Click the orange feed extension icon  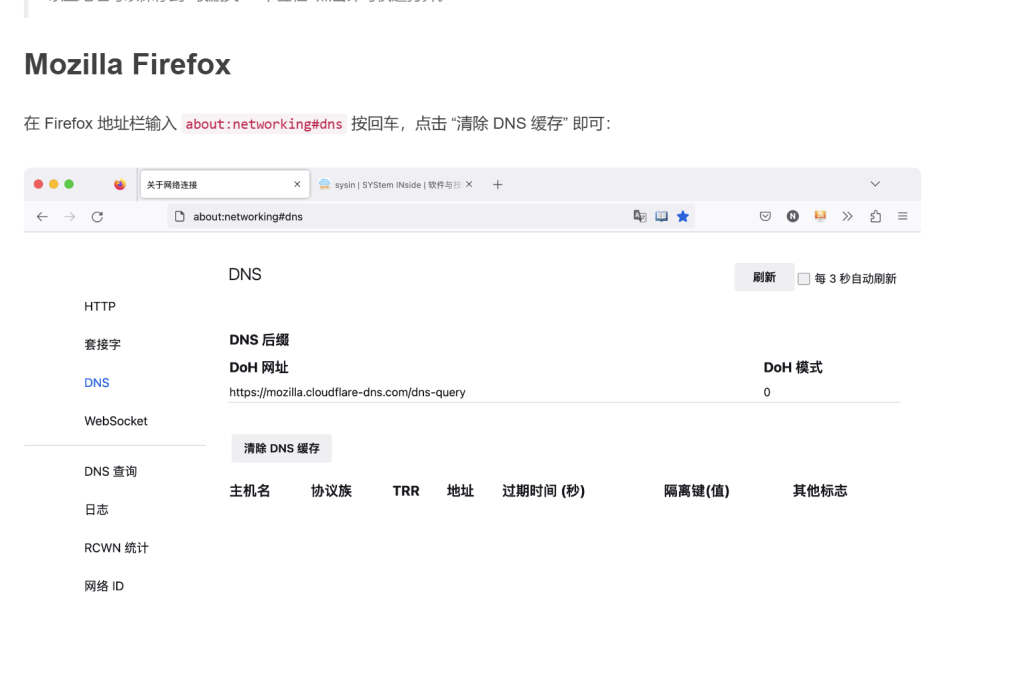click(x=820, y=216)
